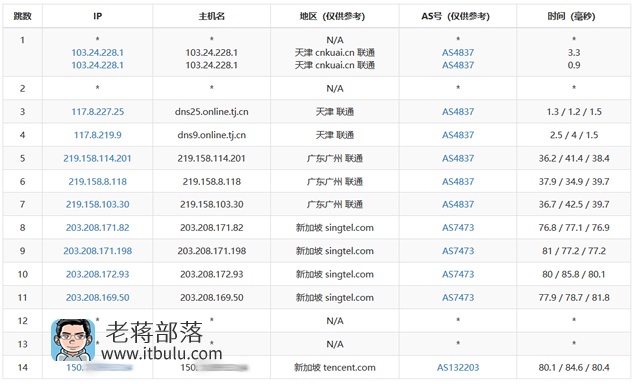The width and height of the screenshot is (635, 384).
Task: Click AS4837 link in hop 7 row
Action: [458, 205]
